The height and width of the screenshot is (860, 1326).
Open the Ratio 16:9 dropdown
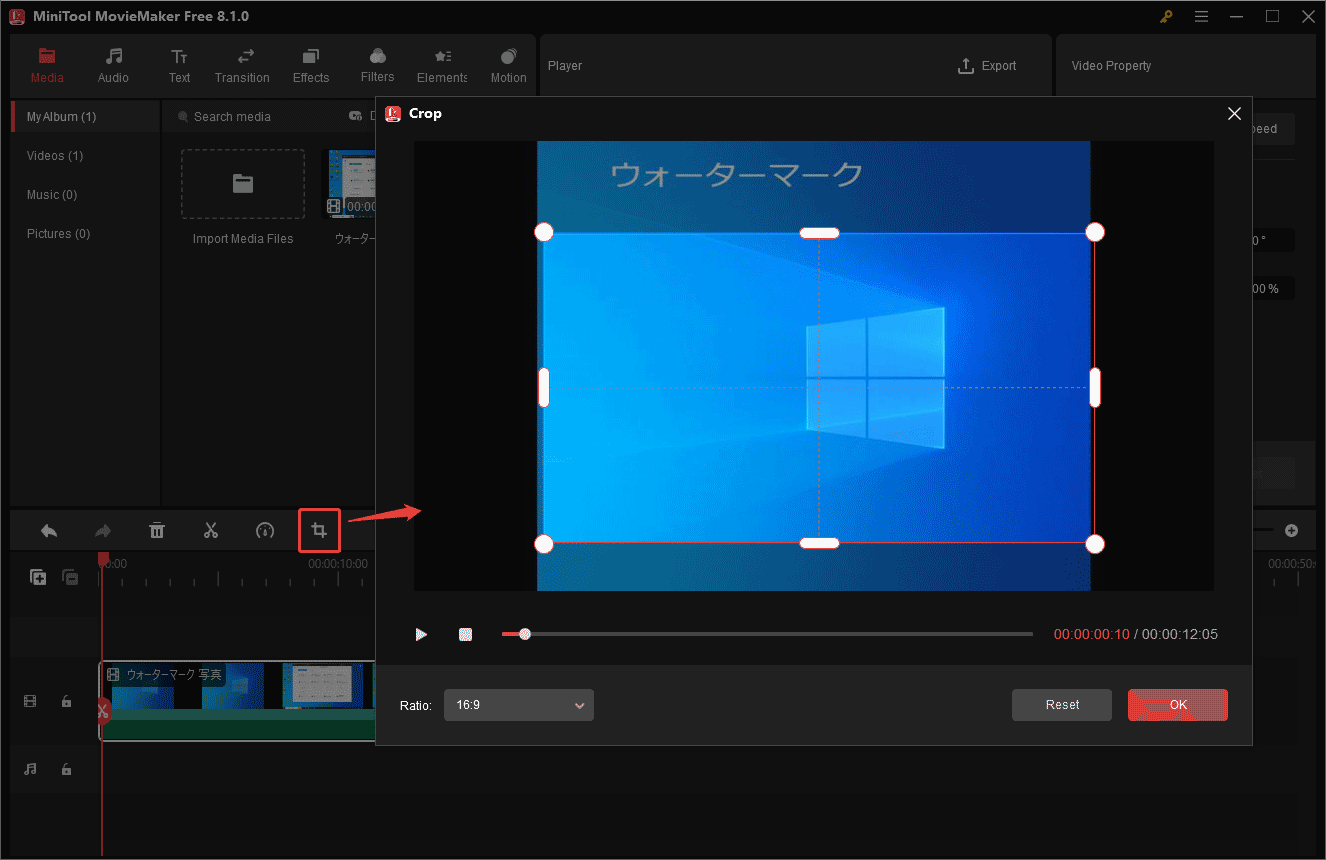519,705
